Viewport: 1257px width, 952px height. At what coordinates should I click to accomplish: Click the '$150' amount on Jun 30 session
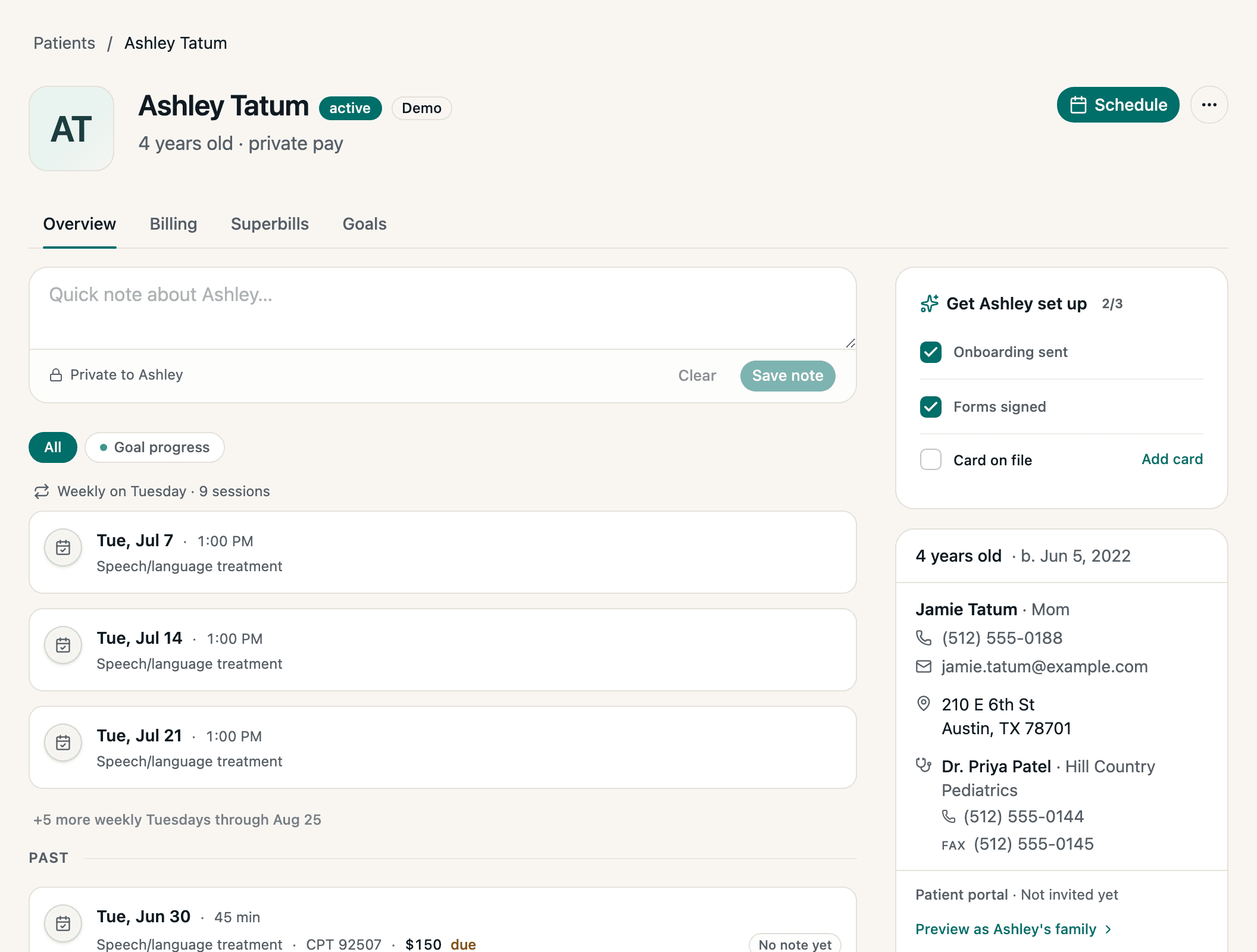423,944
